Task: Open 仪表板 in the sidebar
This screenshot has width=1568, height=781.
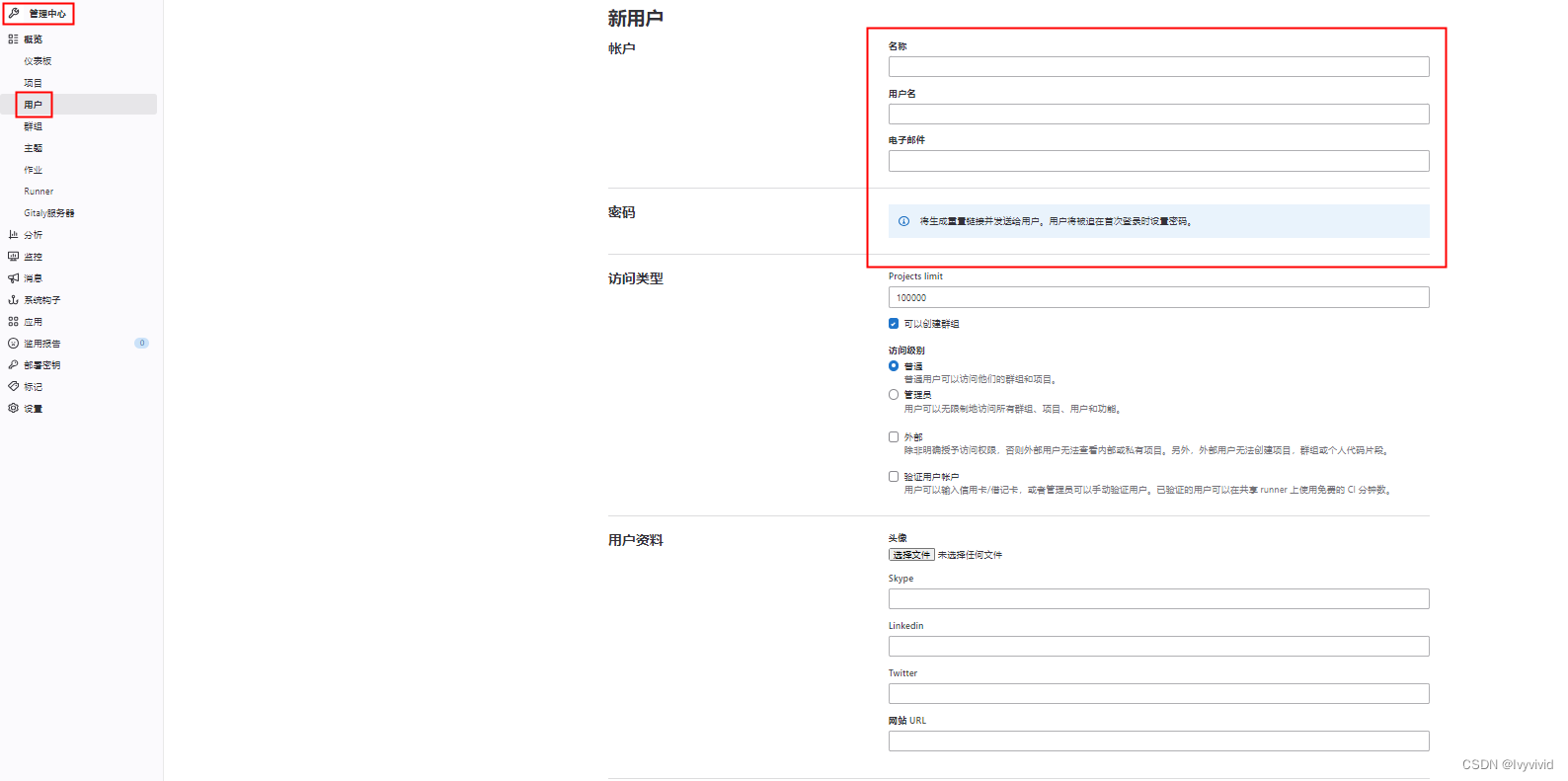Action: click(38, 61)
